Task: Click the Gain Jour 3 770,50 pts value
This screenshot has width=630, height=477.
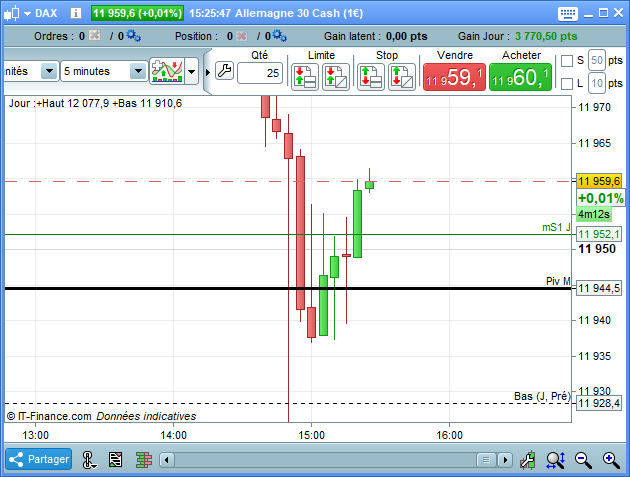Action: click(546, 36)
